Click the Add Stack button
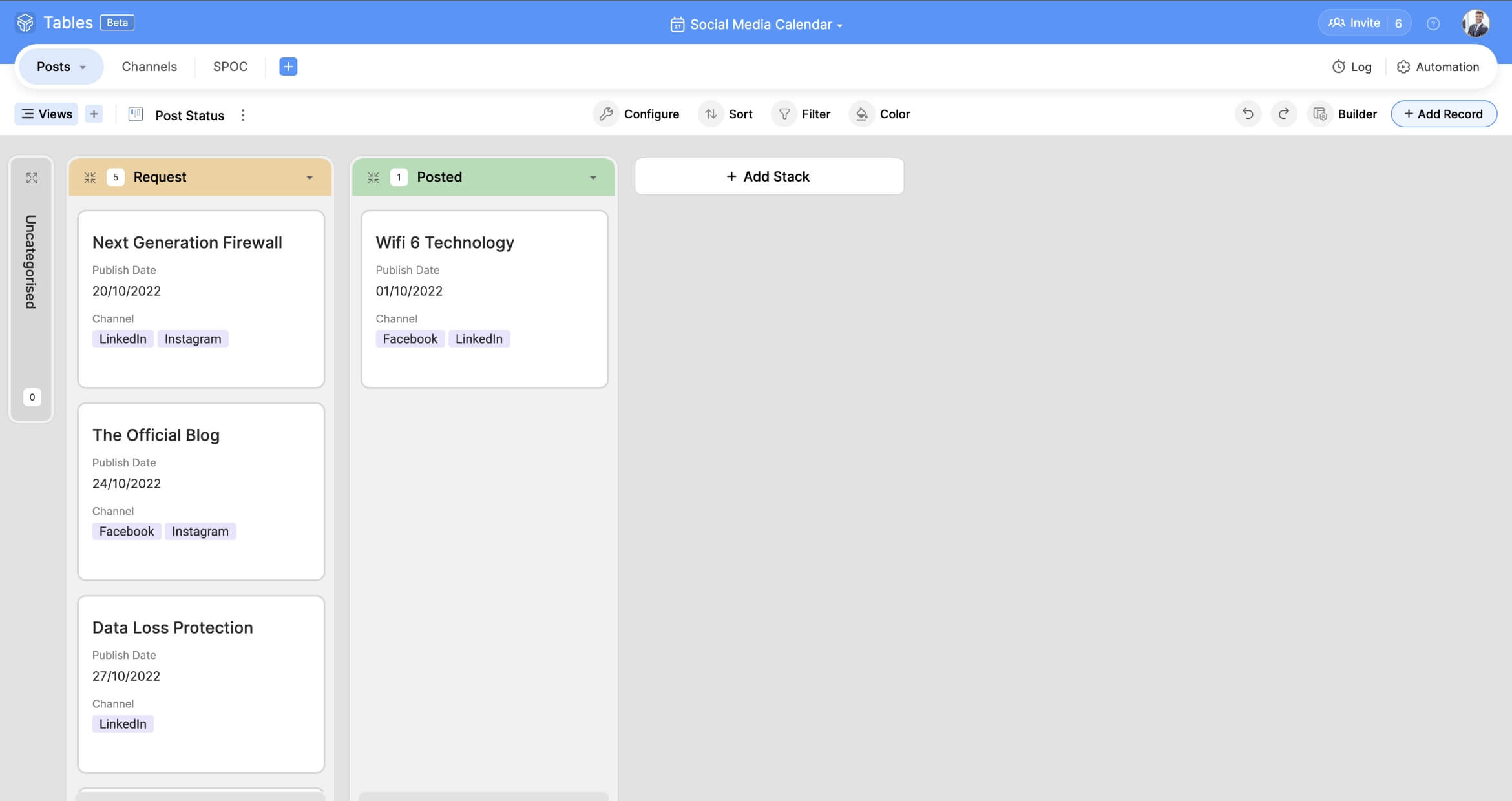Image resolution: width=1512 pixels, height=801 pixels. point(769,176)
